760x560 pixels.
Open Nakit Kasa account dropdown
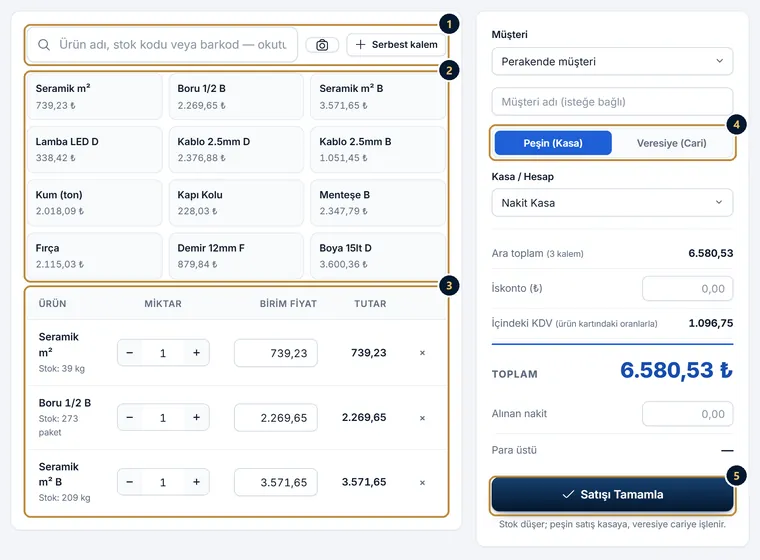click(612, 203)
